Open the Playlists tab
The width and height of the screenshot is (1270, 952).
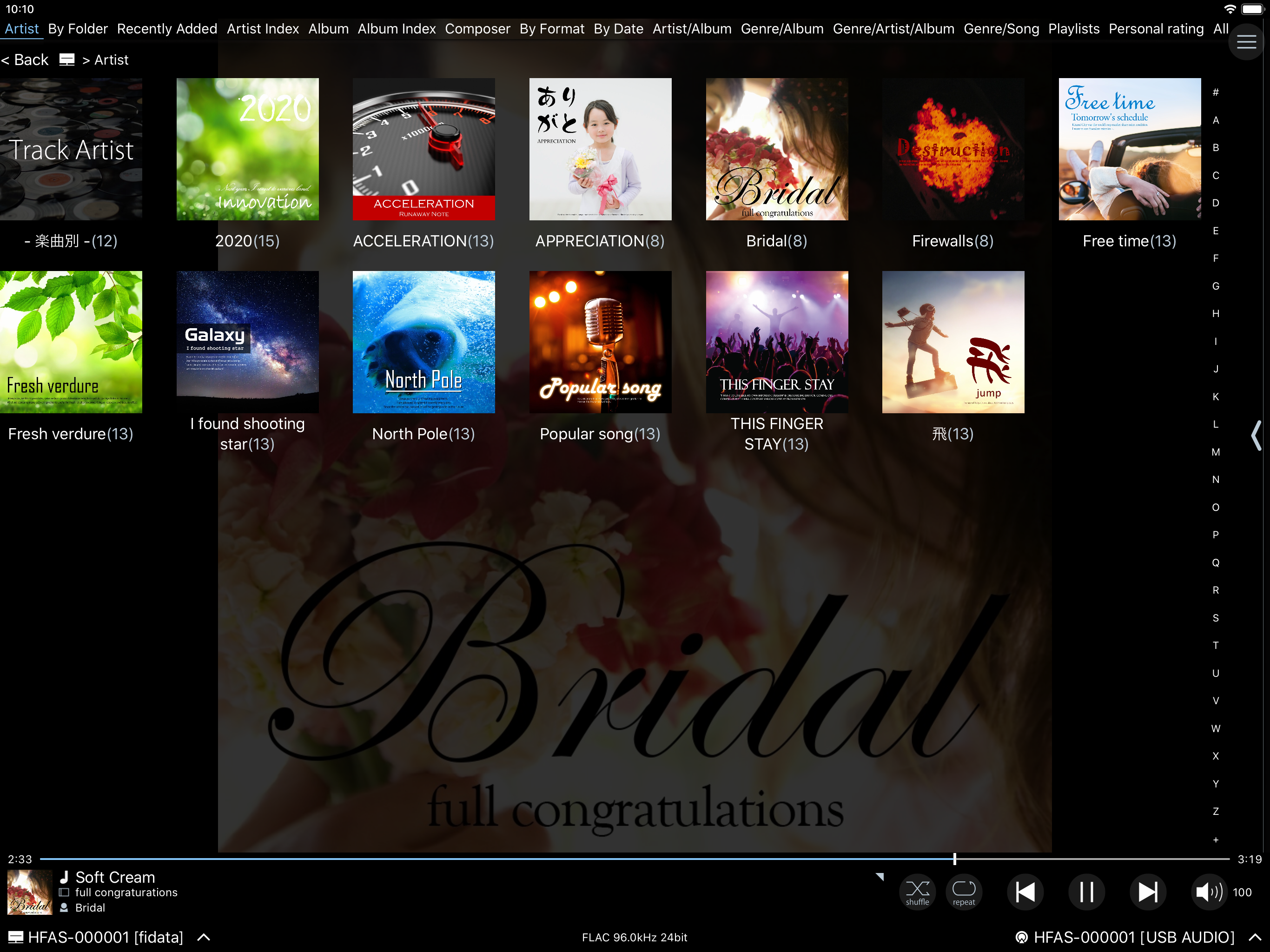[x=1073, y=29]
